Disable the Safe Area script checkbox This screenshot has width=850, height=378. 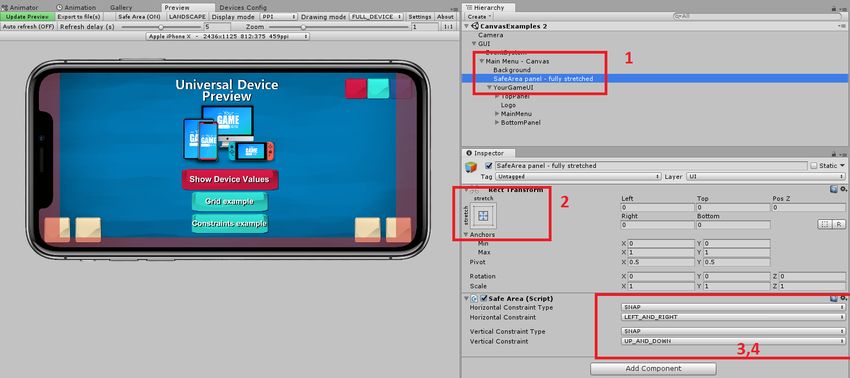click(x=484, y=298)
